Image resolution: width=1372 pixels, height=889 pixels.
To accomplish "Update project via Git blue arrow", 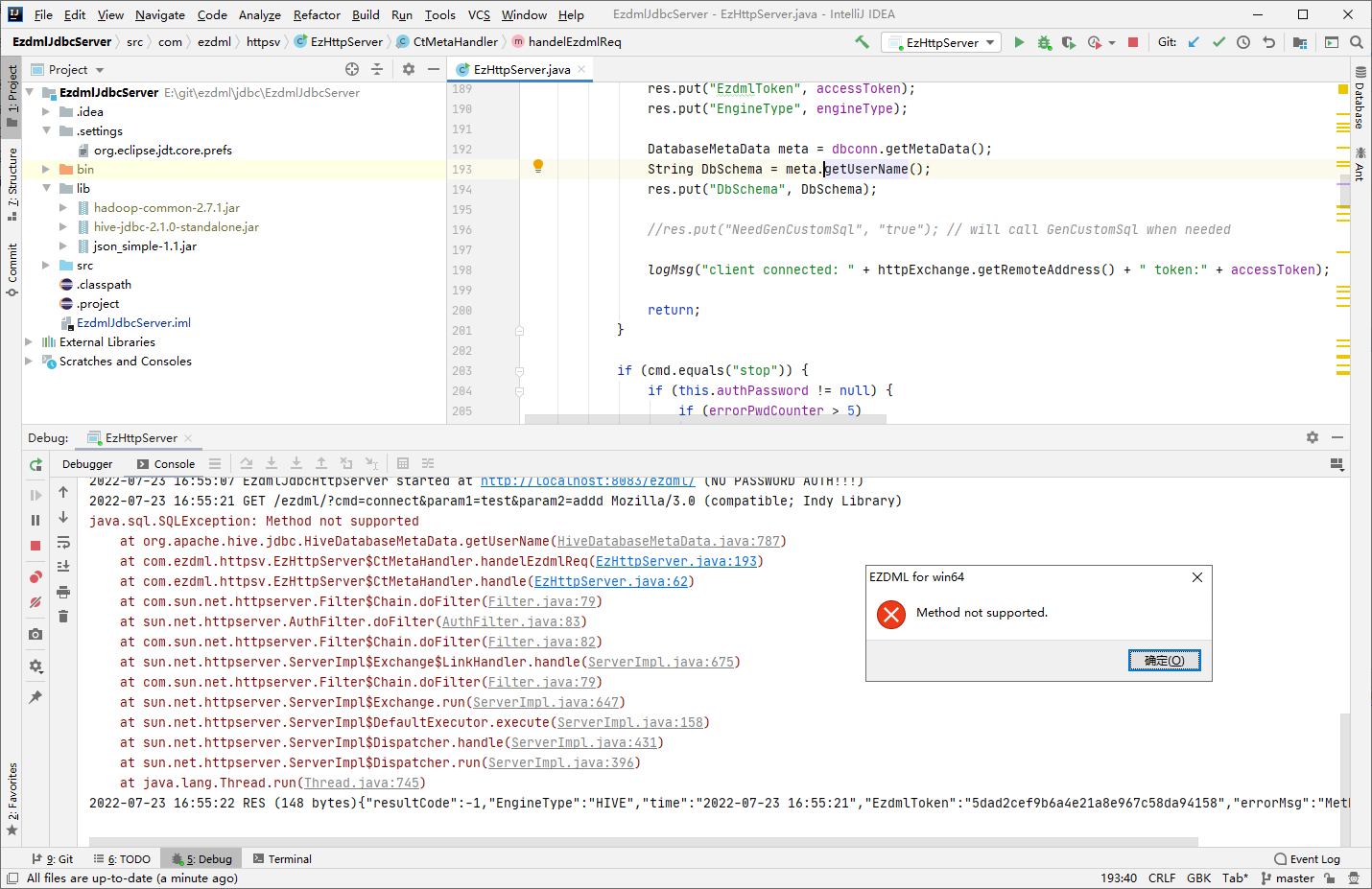I will (1194, 42).
